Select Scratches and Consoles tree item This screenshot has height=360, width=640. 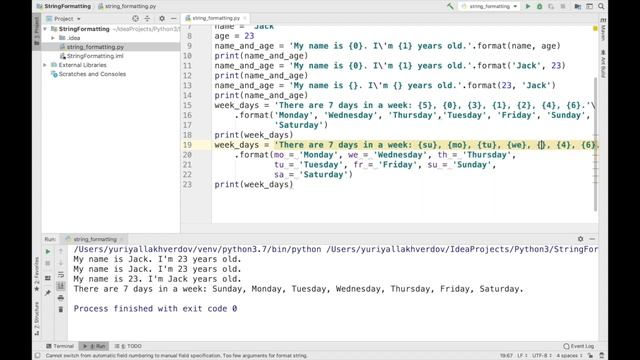[x=92, y=74]
